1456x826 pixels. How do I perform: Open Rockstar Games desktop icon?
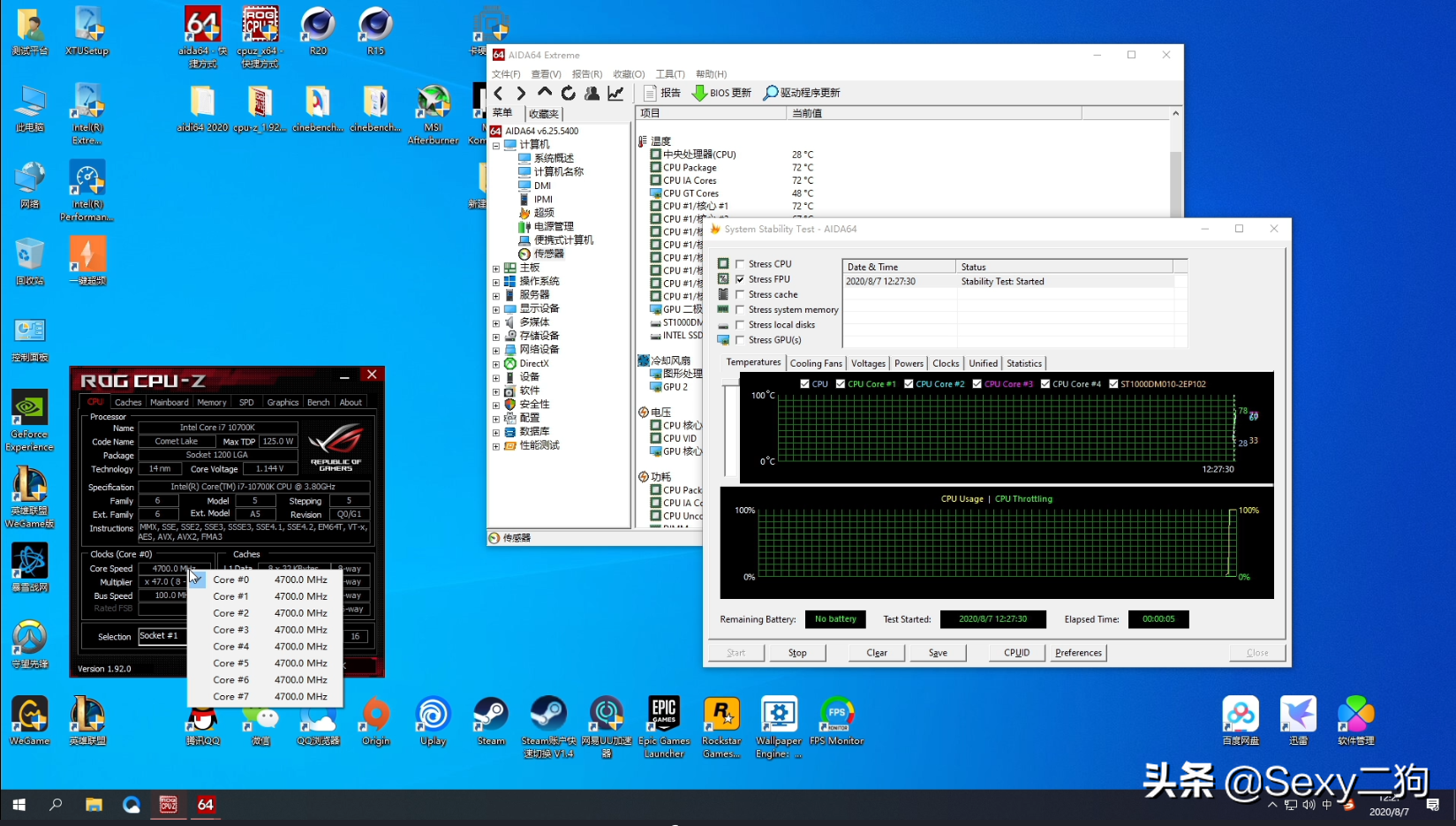pyautogui.click(x=721, y=727)
